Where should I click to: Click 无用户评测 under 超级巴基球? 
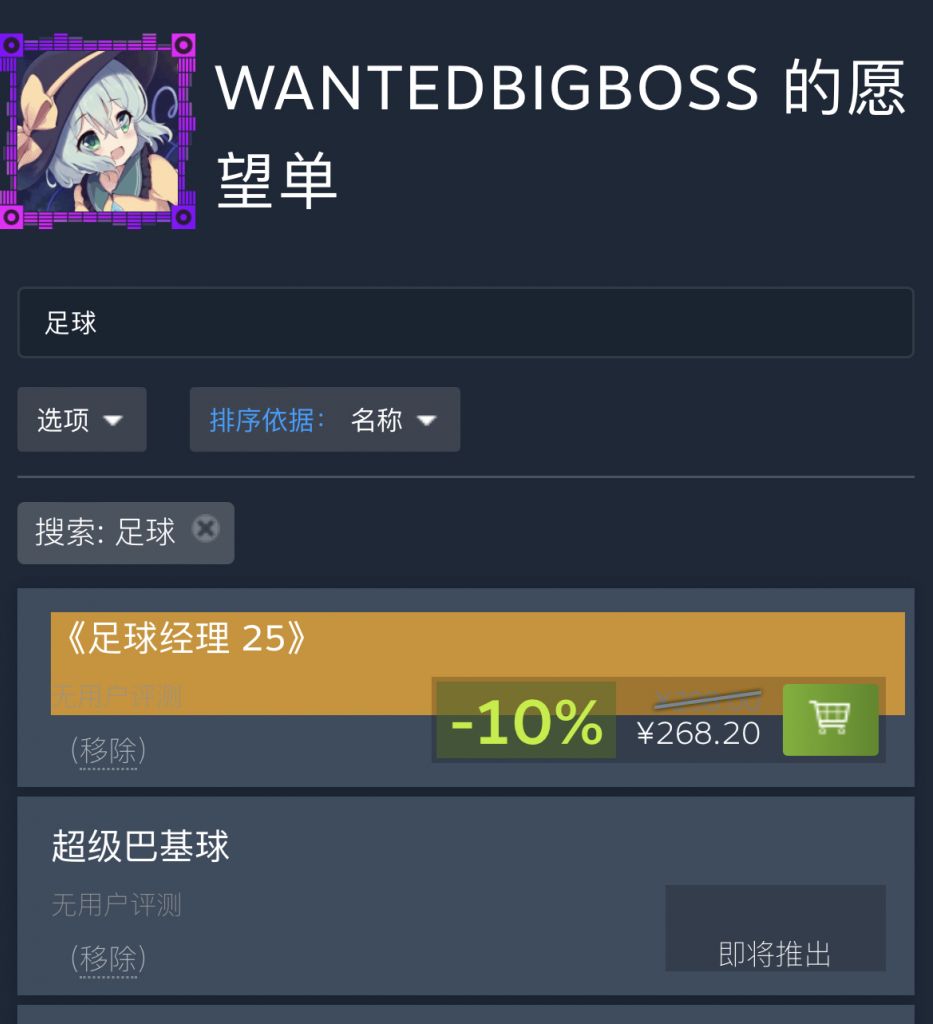(x=116, y=905)
